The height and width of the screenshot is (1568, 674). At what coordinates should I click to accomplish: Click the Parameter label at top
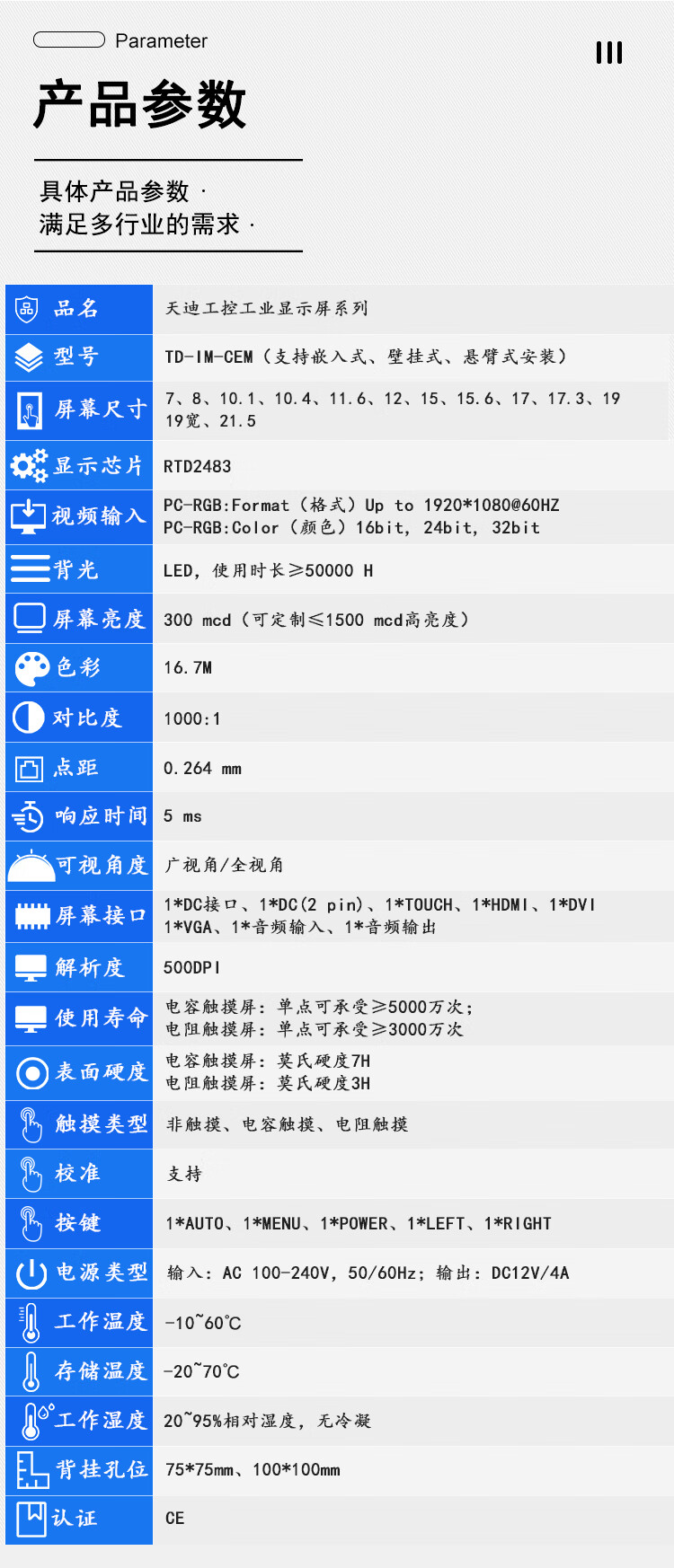(x=161, y=41)
